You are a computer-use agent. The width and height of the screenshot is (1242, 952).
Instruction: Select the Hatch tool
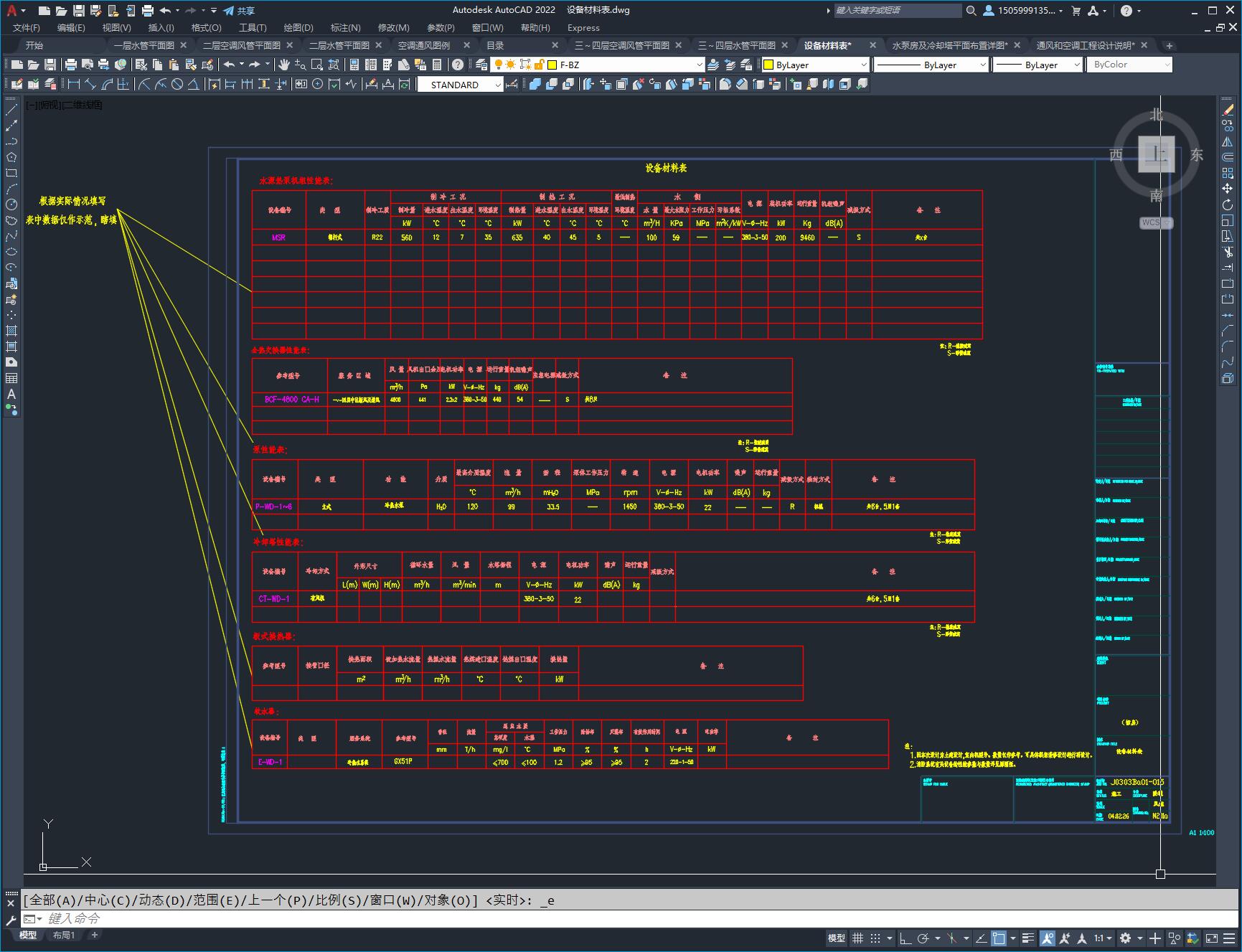point(11,331)
